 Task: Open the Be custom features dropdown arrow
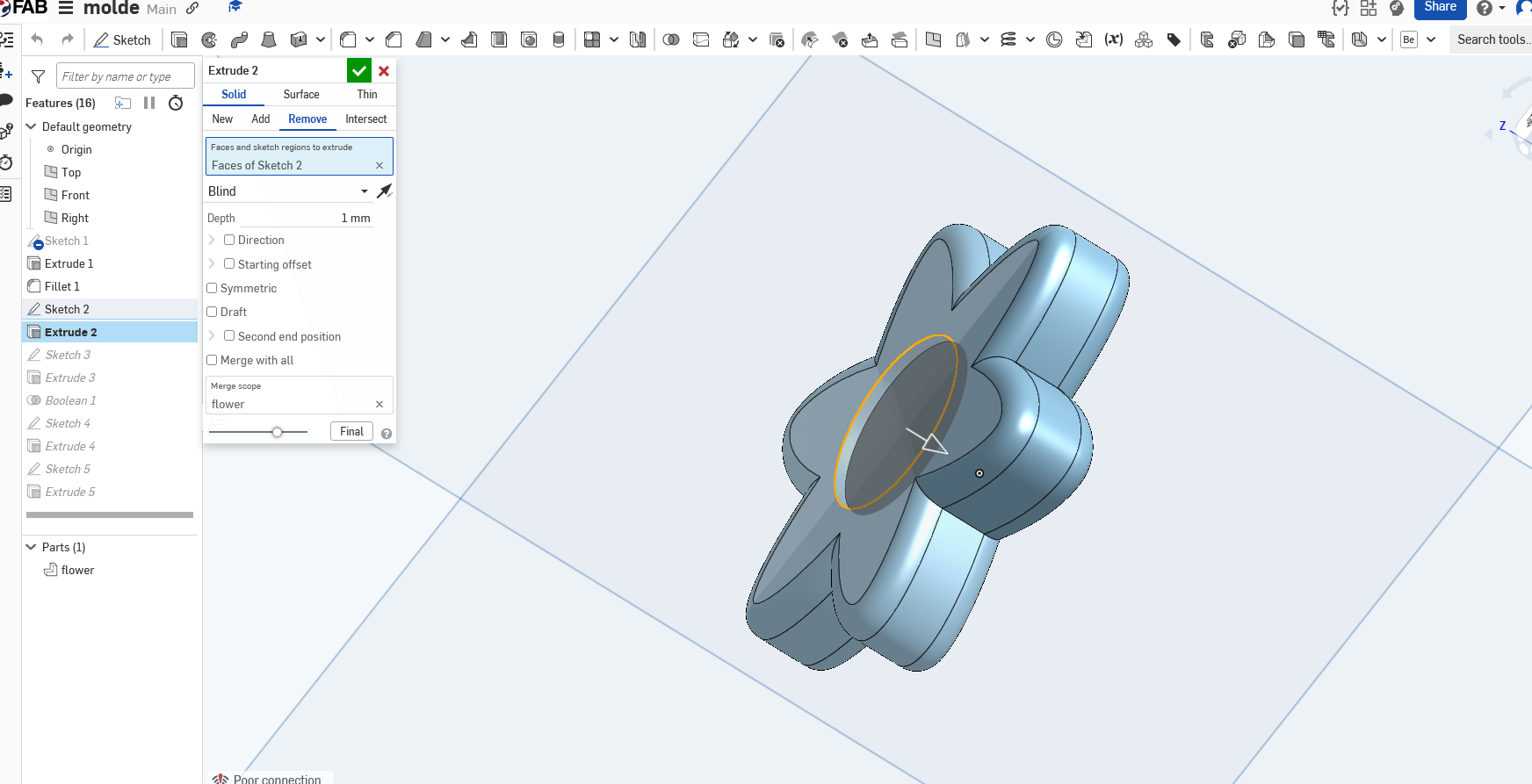1431,40
